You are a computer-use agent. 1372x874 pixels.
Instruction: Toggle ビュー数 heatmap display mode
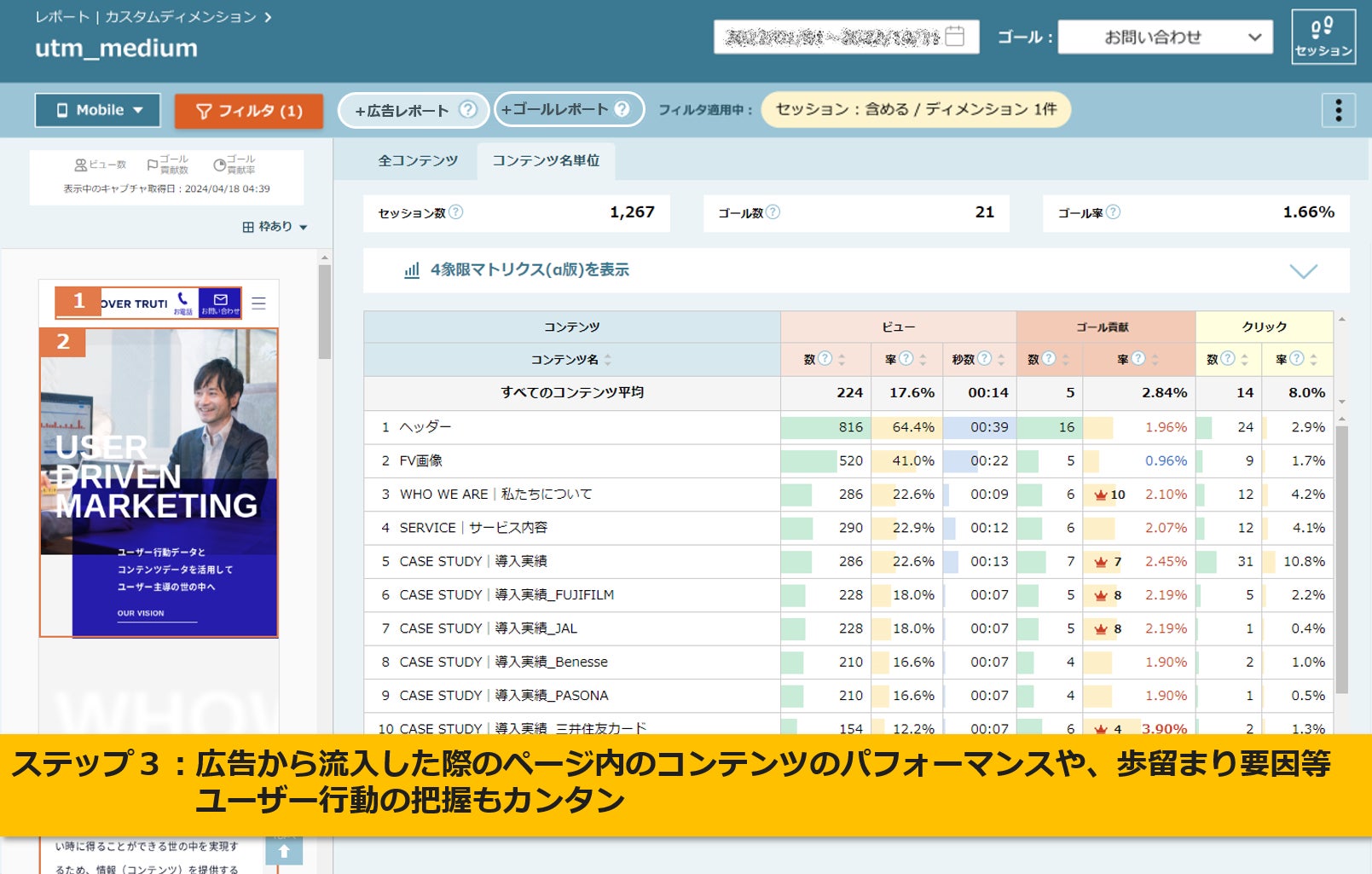[x=101, y=165]
